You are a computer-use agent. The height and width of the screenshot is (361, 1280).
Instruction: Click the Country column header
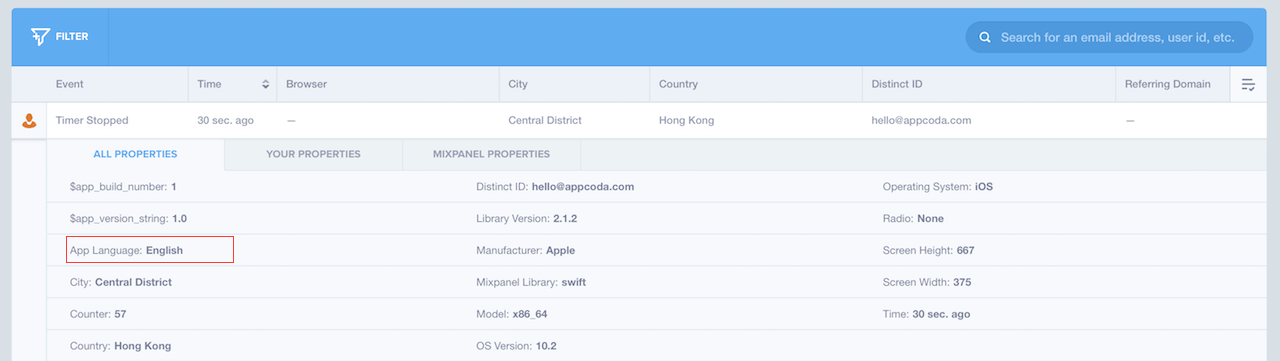pyautogui.click(x=678, y=85)
